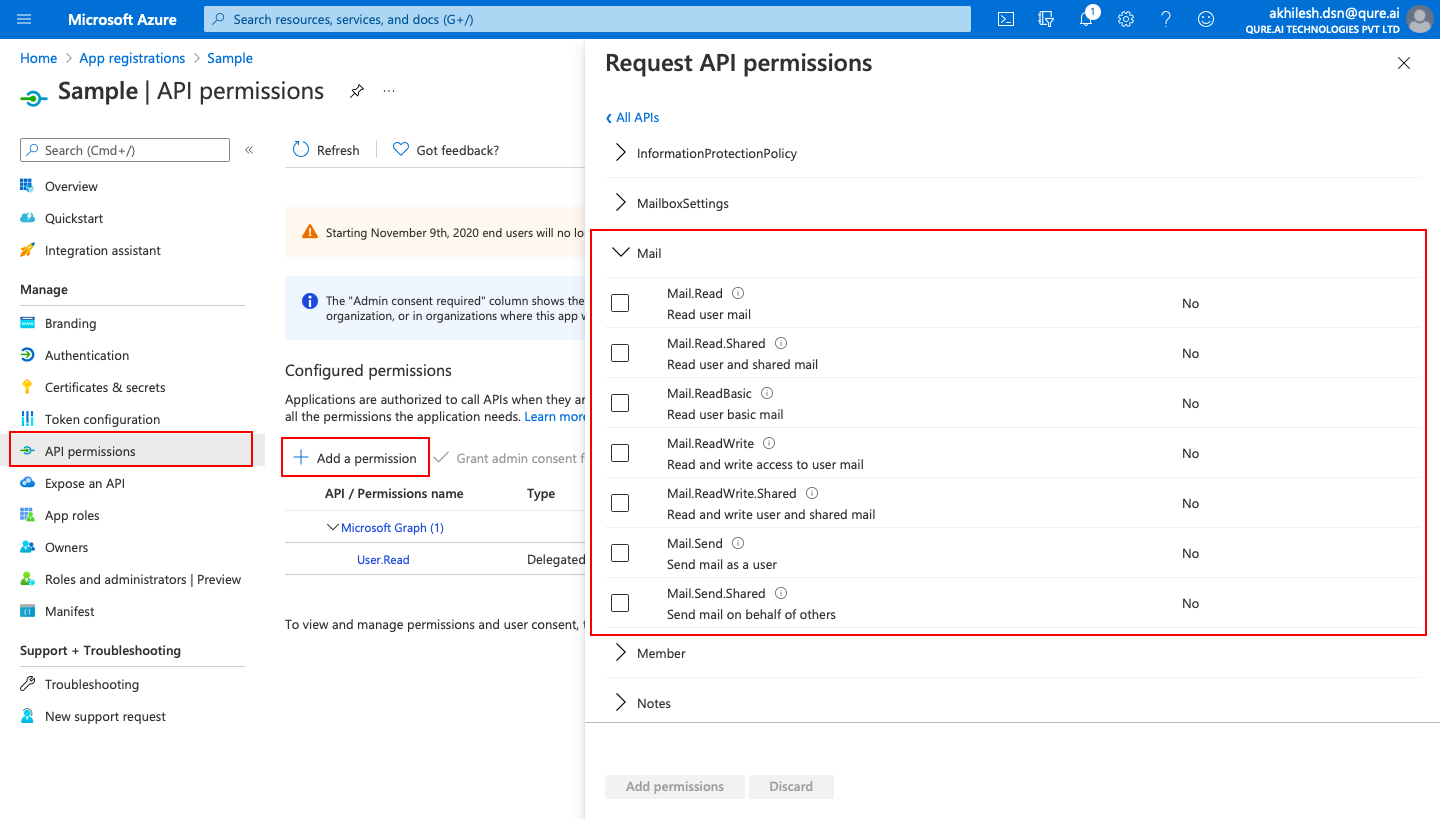Image resolution: width=1440 pixels, height=819 pixels.
Task: Click the sidebar Search (Cmd+/) field
Action: 125,150
